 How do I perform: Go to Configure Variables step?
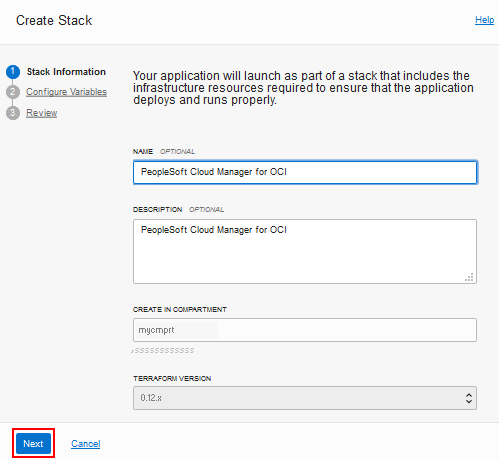(x=66, y=92)
